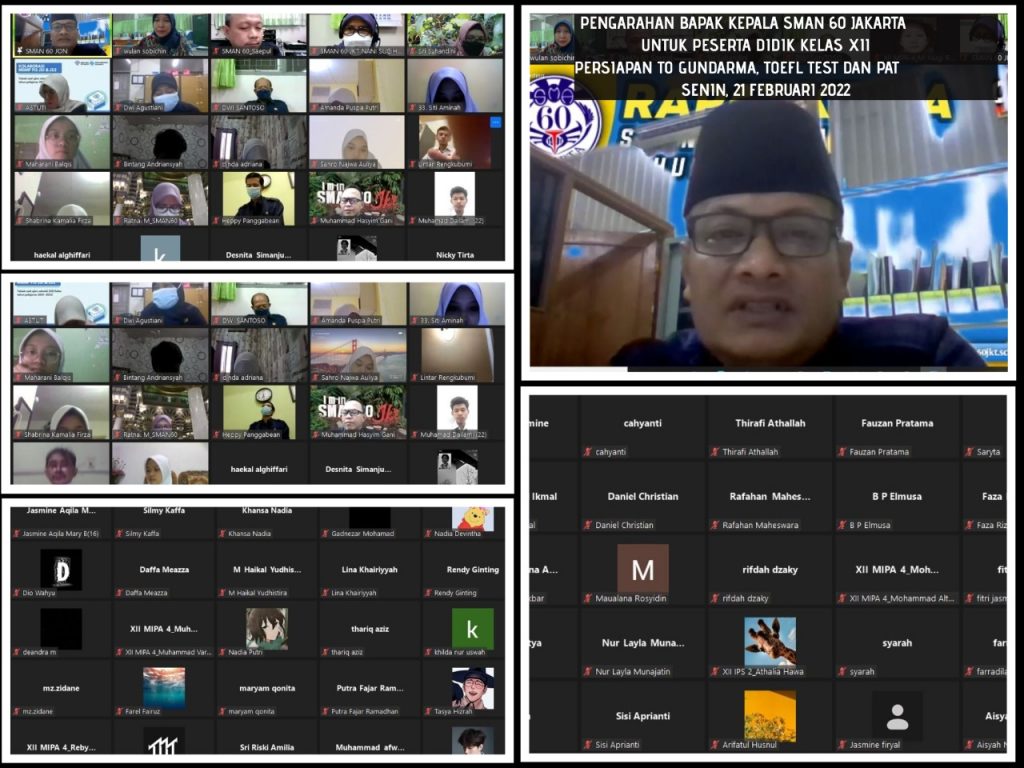Select the highlighted SMAN 60 JON video tile
This screenshot has width=1024, height=768.
pyautogui.click(x=60, y=35)
